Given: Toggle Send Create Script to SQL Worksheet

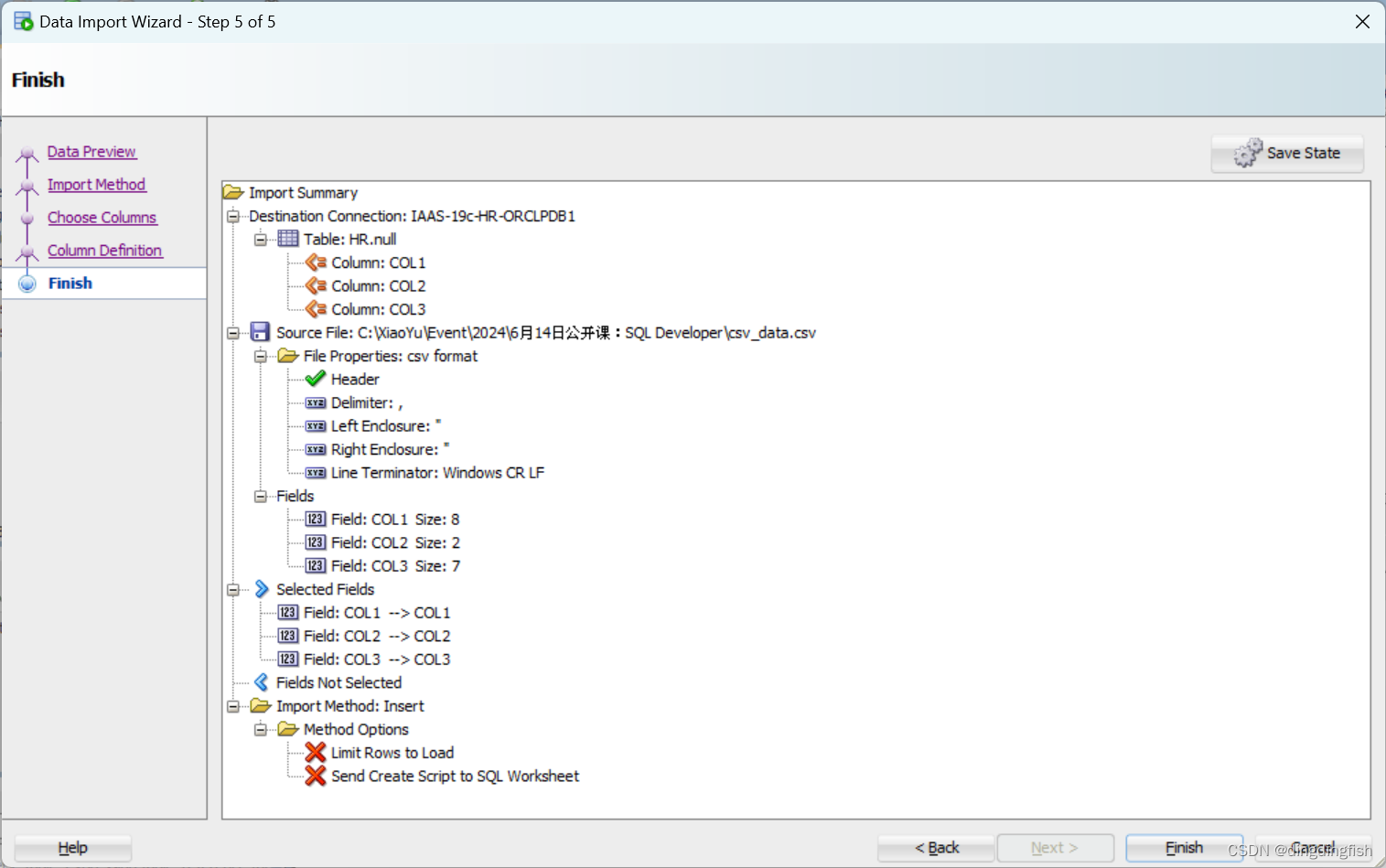Looking at the screenshot, I should pyautogui.click(x=315, y=776).
